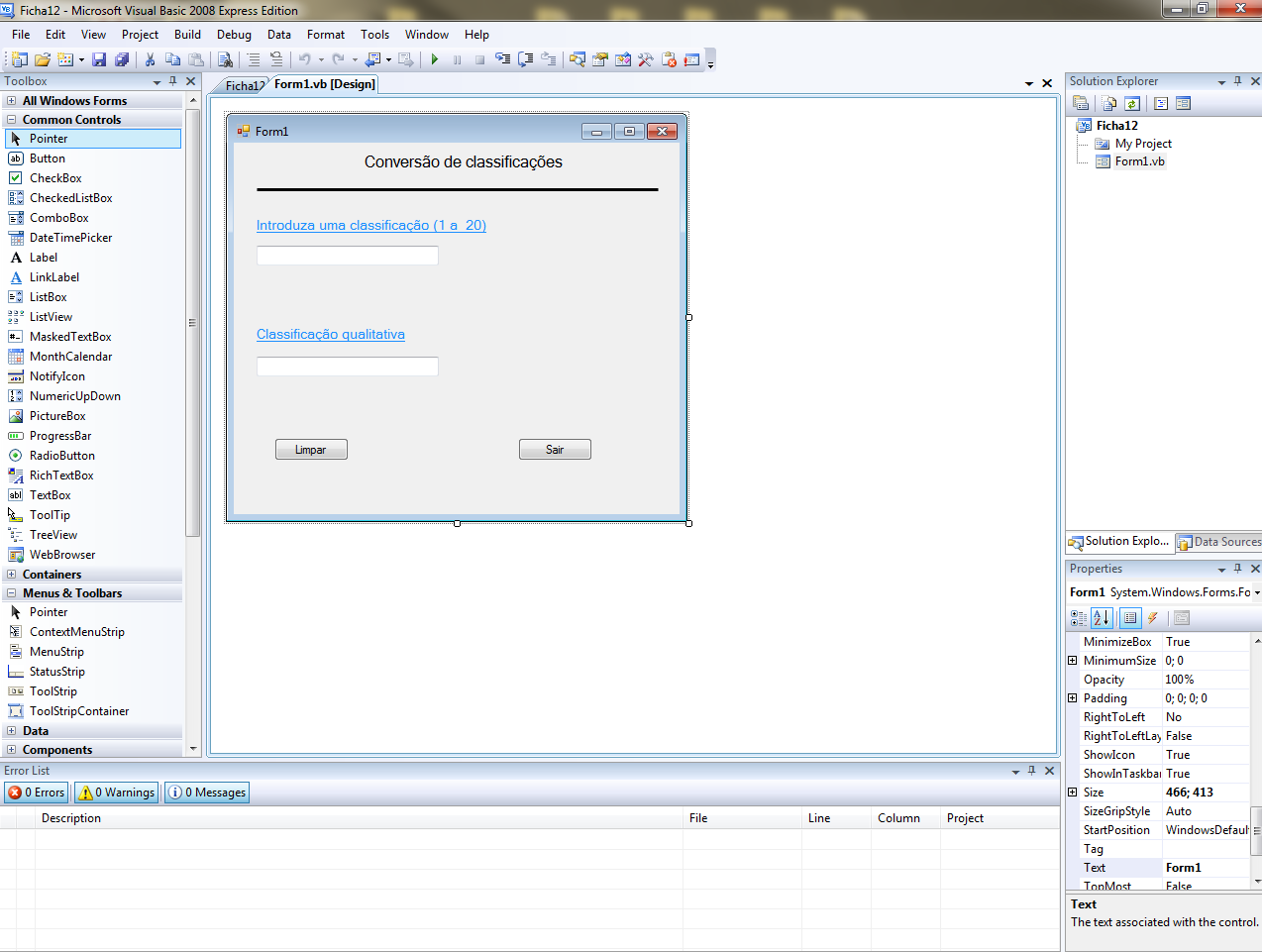Click the View Designer icon in Solution Explorer
1262x952 pixels.
(1183, 103)
